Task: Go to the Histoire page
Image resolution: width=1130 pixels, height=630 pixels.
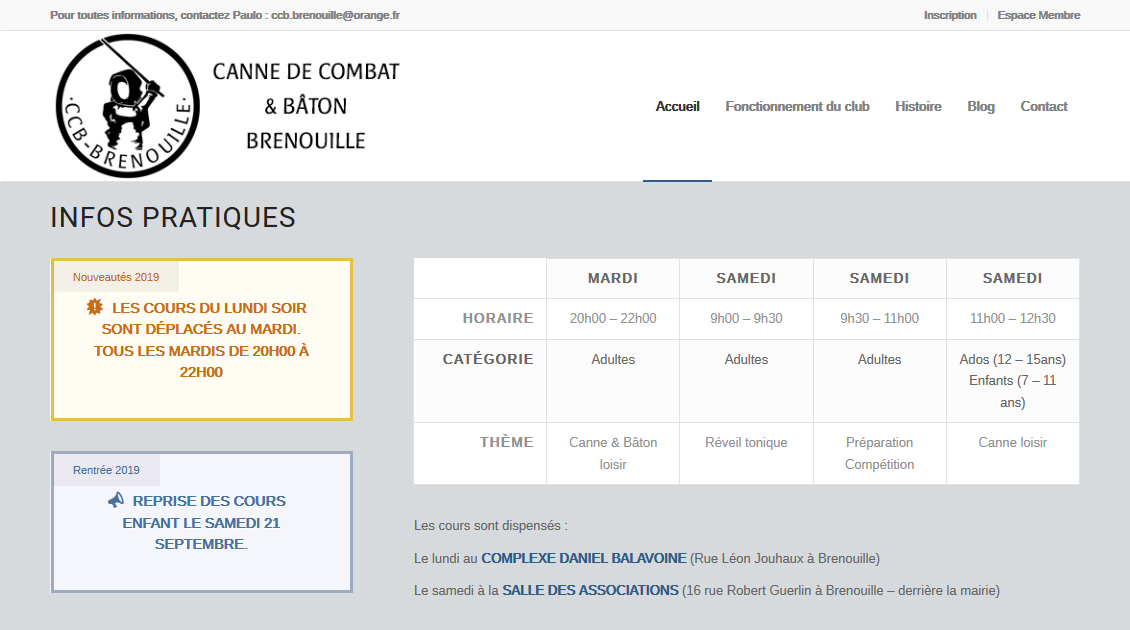Action: (917, 106)
